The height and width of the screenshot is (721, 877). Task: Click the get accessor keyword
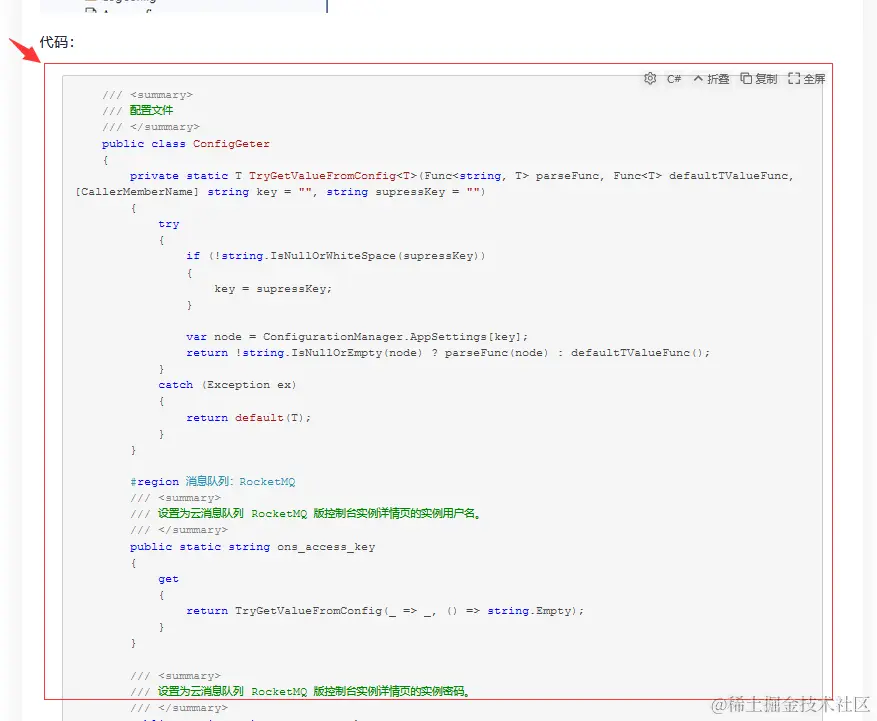click(x=168, y=579)
